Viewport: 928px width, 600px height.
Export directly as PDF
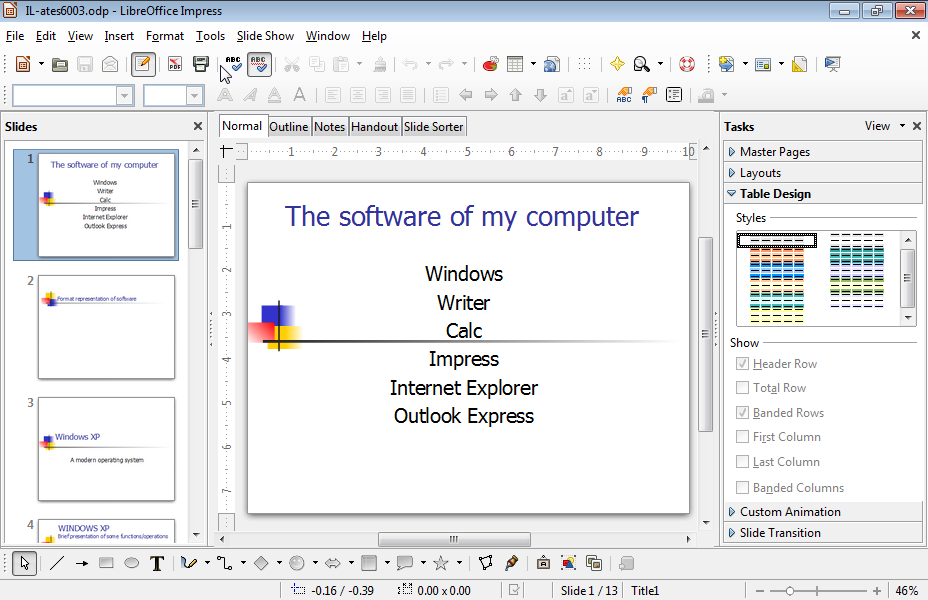[175, 64]
